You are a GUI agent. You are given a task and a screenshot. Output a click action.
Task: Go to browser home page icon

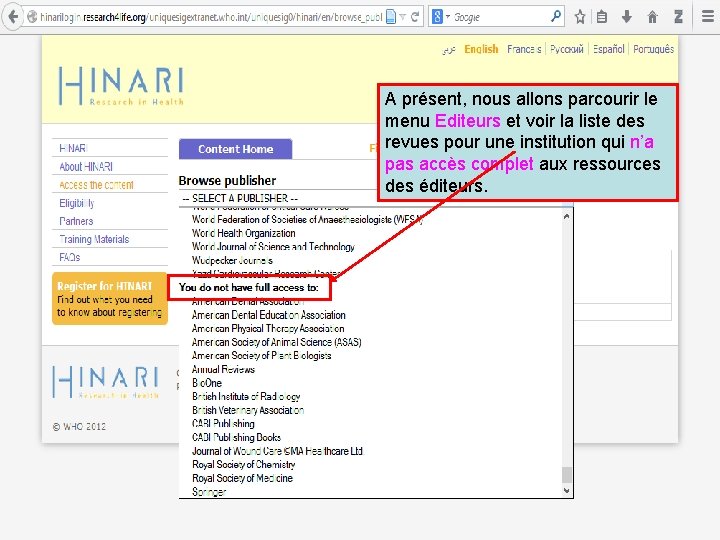(x=652, y=17)
